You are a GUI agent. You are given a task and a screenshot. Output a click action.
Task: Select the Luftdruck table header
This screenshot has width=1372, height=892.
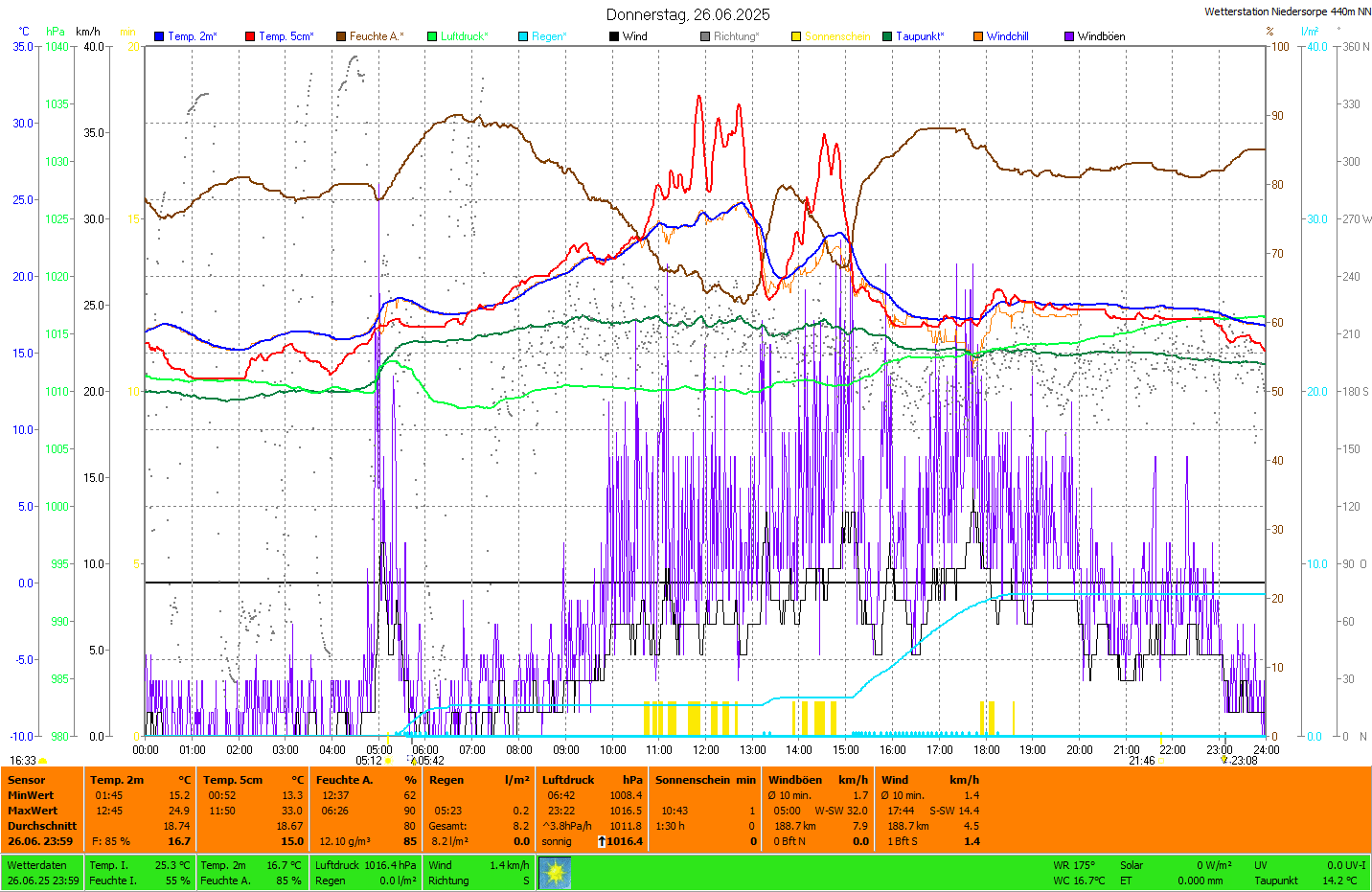pos(568,780)
